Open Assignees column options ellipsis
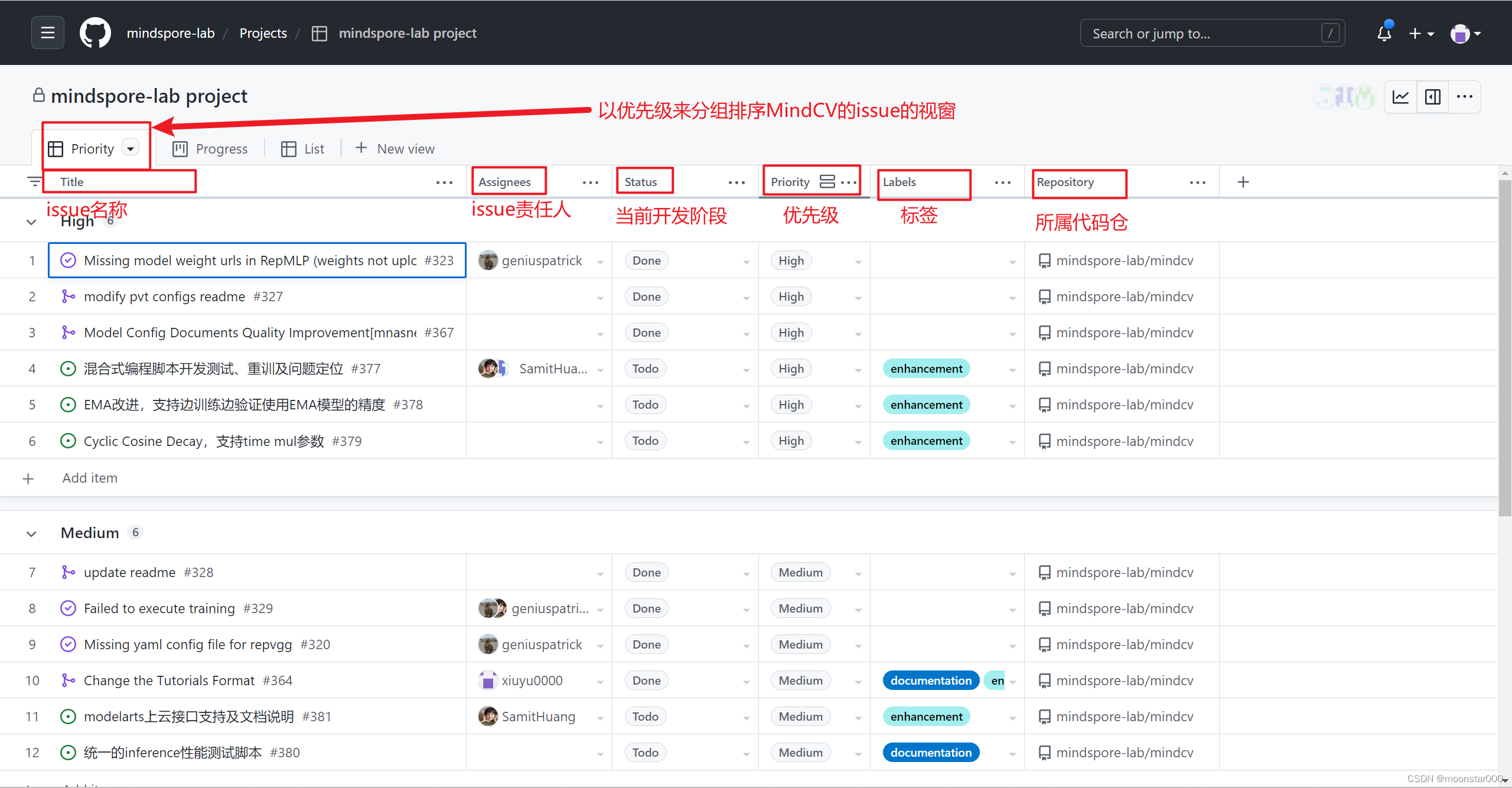Image resolution: width=1512 pixels, height=788 pixels. click(591, 183)
